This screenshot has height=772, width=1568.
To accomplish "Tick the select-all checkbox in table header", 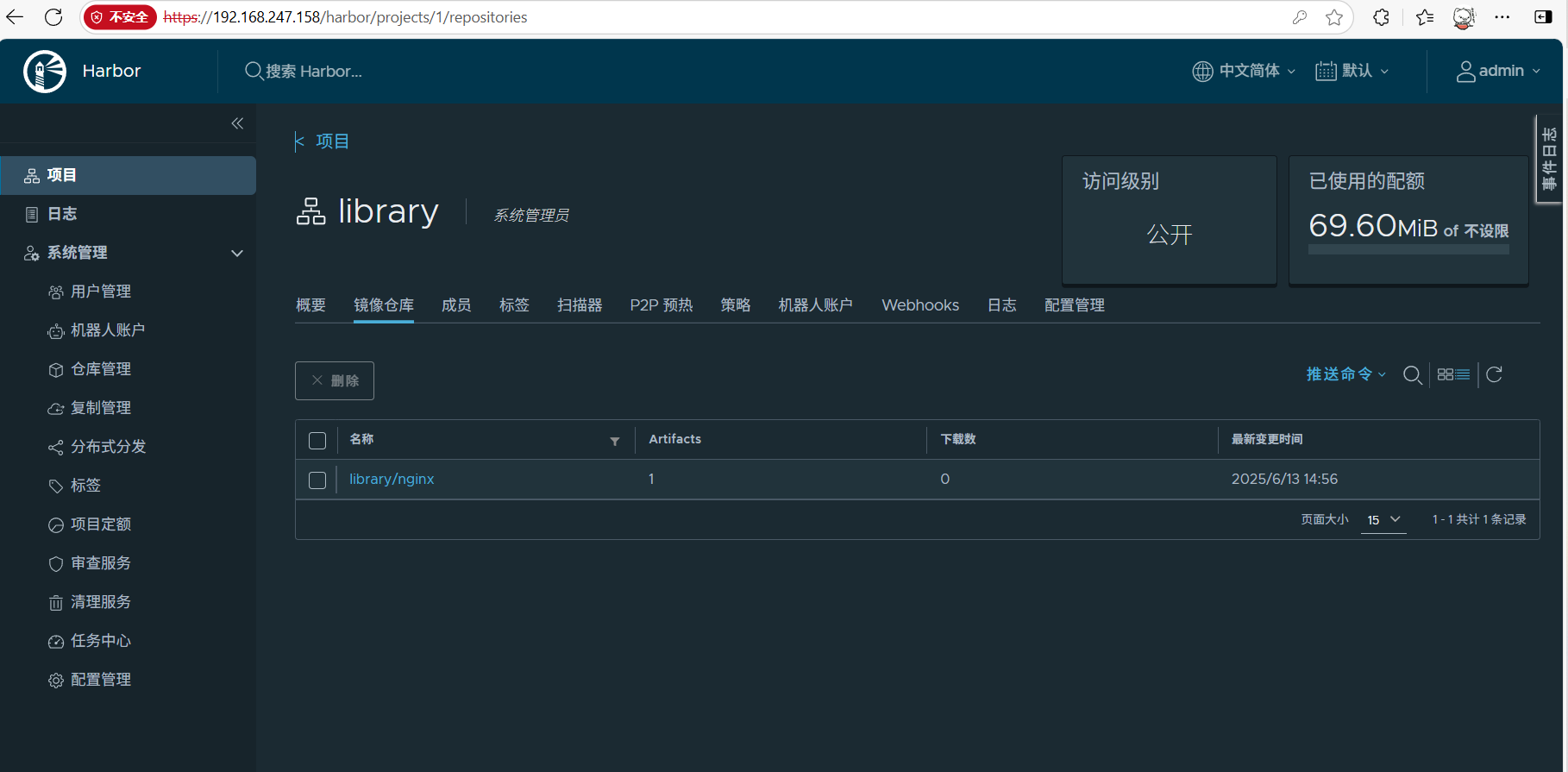I will (317, 441).
